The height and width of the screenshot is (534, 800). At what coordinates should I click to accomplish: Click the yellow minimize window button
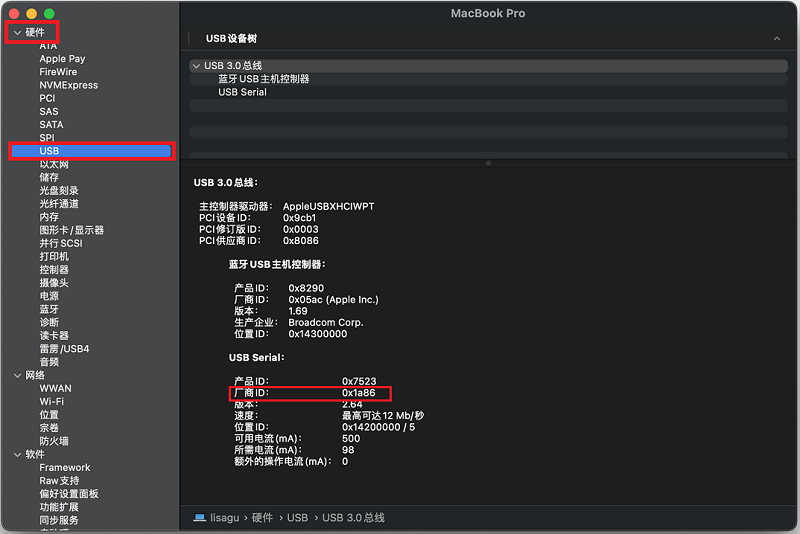coord(32,13)
